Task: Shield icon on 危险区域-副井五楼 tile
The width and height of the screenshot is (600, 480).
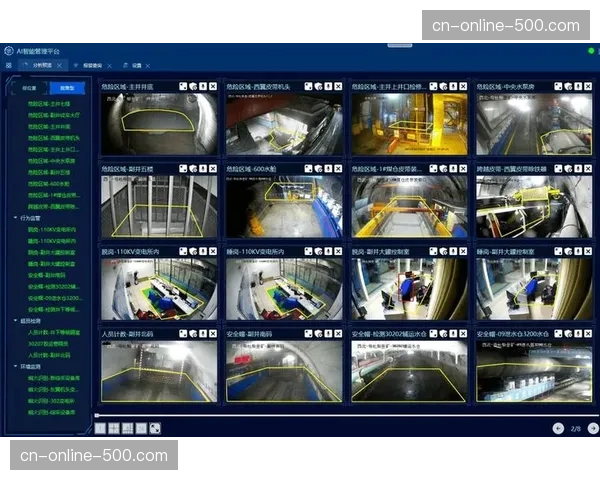Action: click(193, 169)
